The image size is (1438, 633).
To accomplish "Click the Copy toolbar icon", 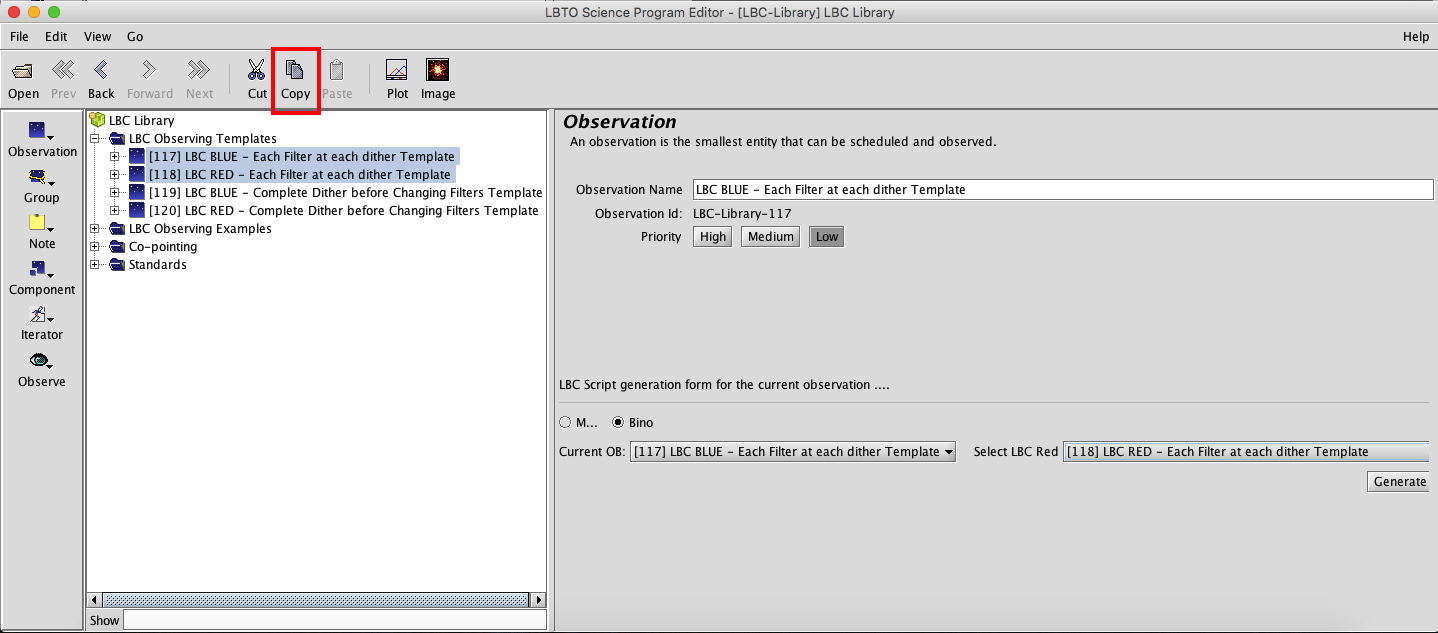I will pyautogui.click(x=295, y=70).
